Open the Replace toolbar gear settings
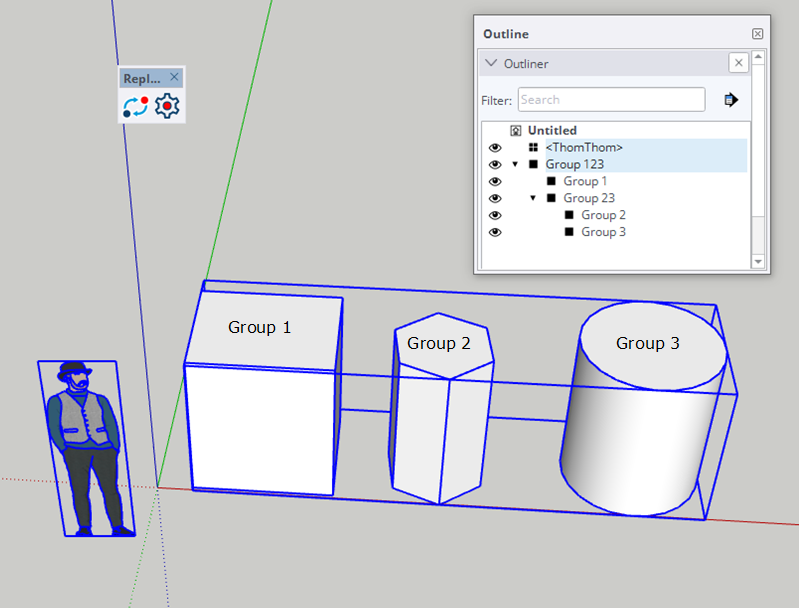Screen dimensions: 799x608 click(x=167, y=106)
